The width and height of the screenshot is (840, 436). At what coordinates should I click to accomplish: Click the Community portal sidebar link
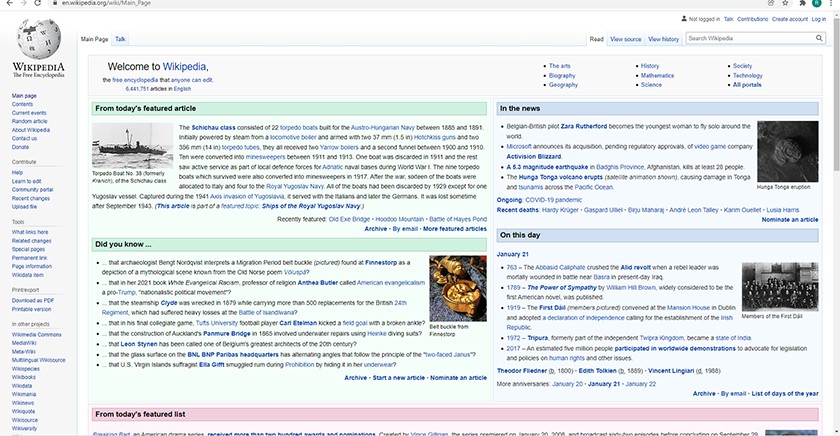[32, 190]
